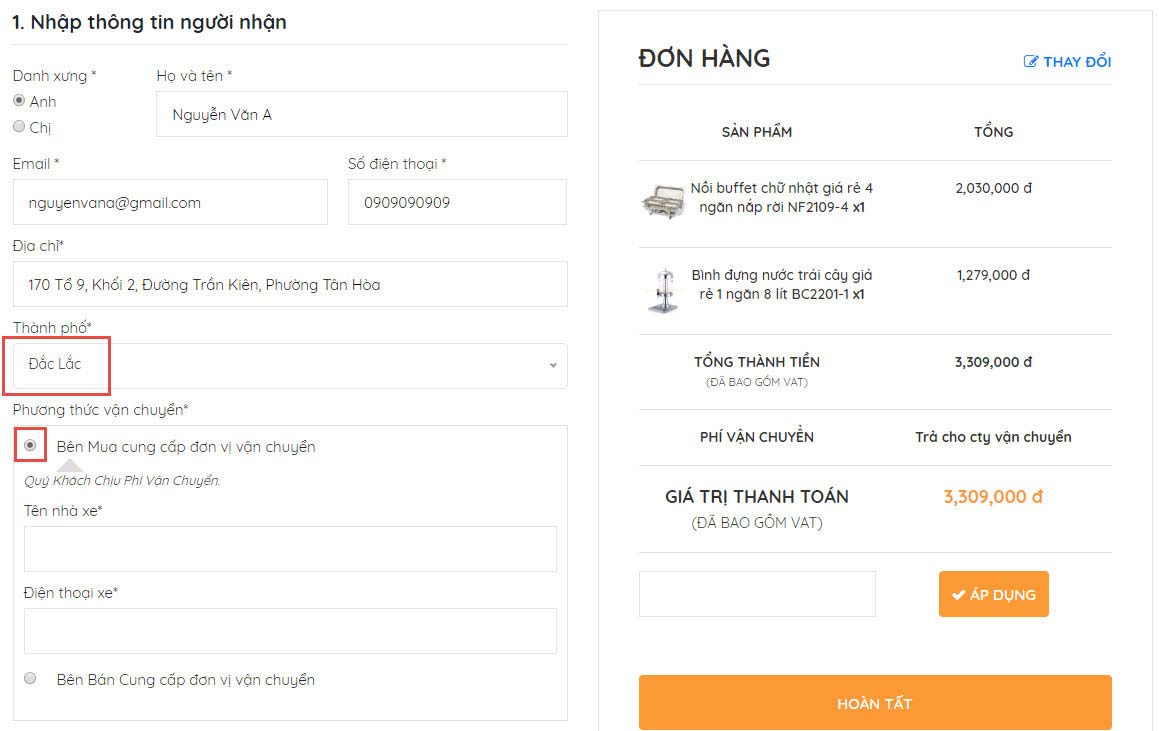Choose Bên Mua cung cấp đơn vị vận chuyển

pos(31,446)
